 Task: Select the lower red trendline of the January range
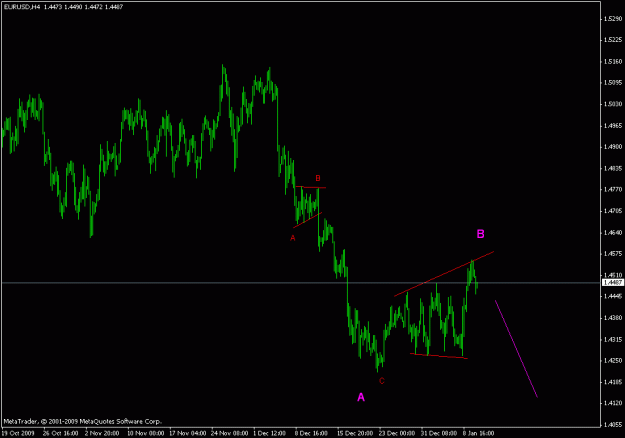pyautogui.click(x=438, y=356)
